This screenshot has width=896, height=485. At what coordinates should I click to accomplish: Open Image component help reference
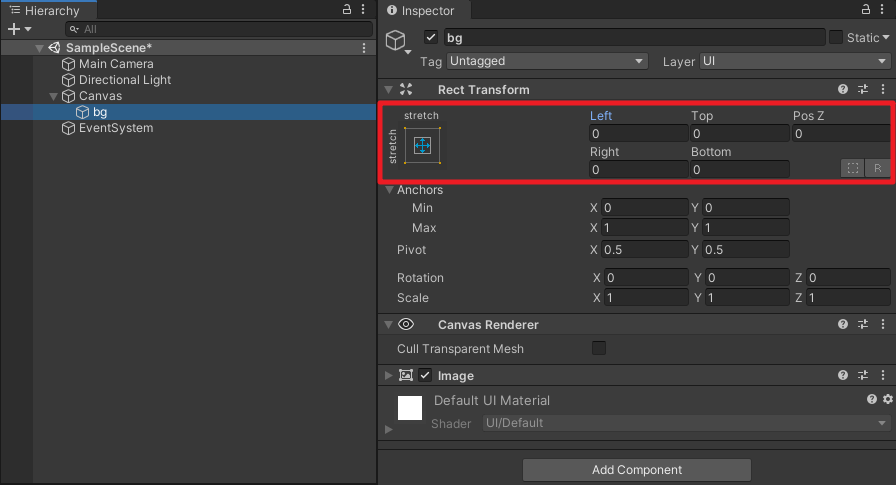843,375
